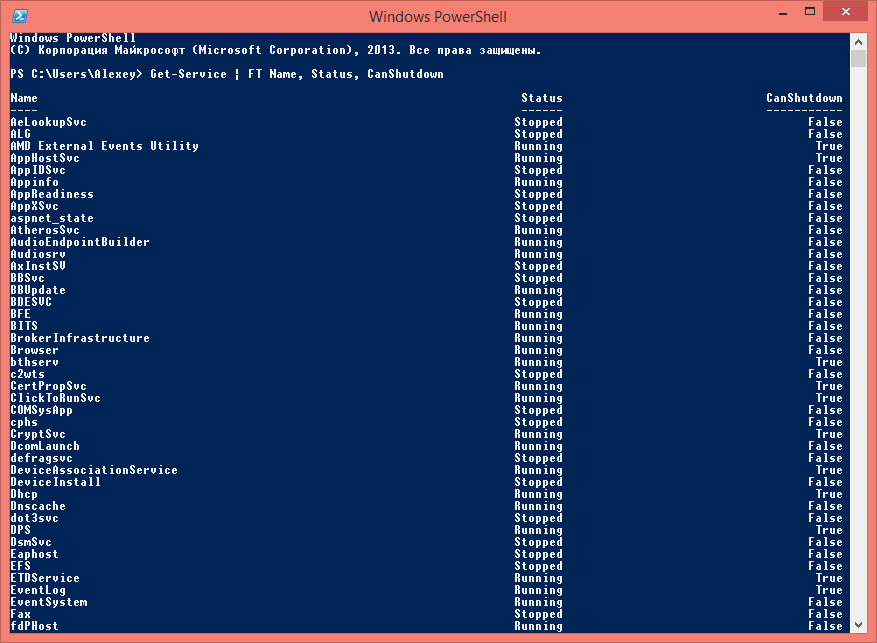Select the Dnscache service name

pos(38,506)
